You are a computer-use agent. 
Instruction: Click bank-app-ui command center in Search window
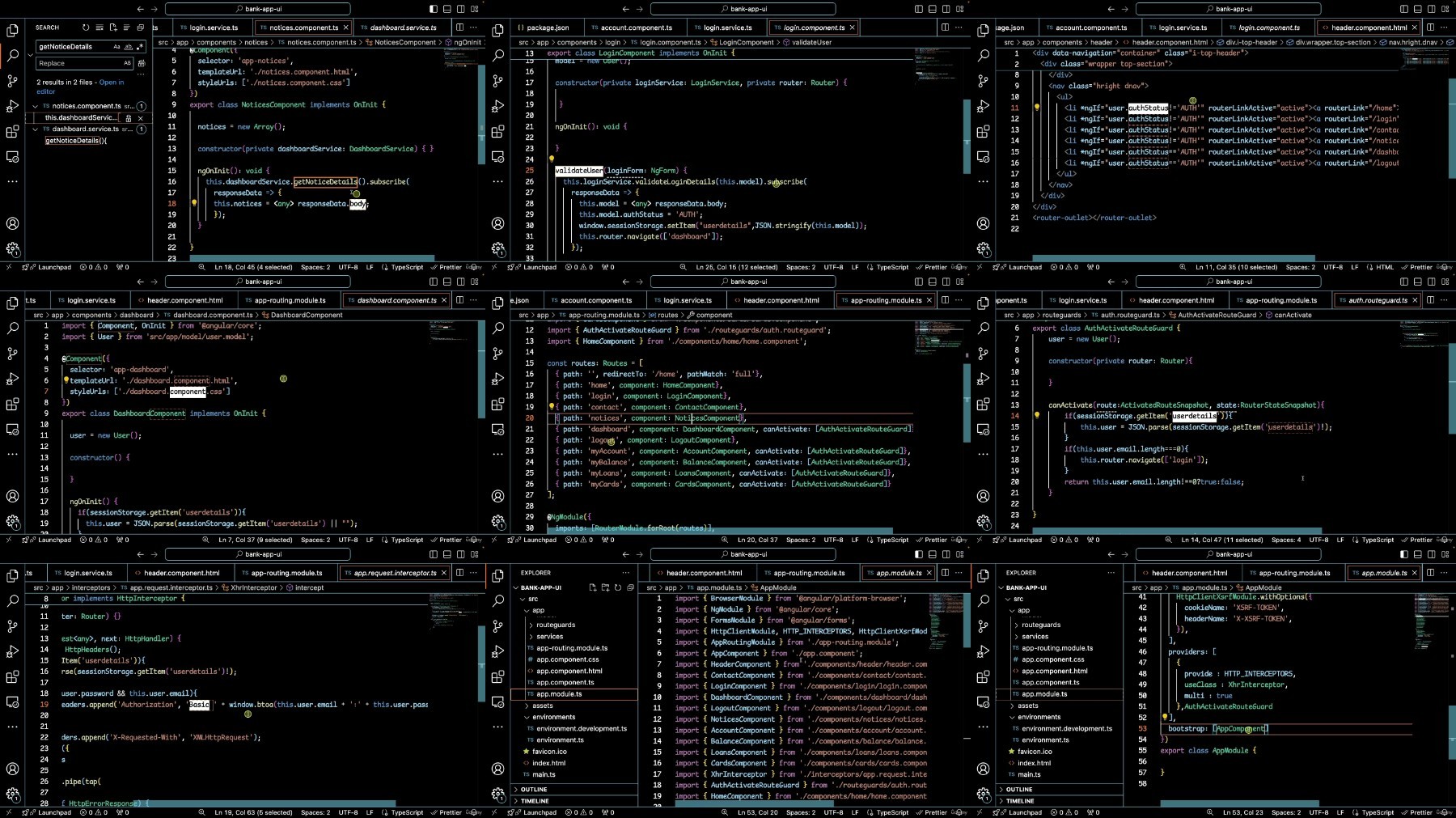coord(258,9)
